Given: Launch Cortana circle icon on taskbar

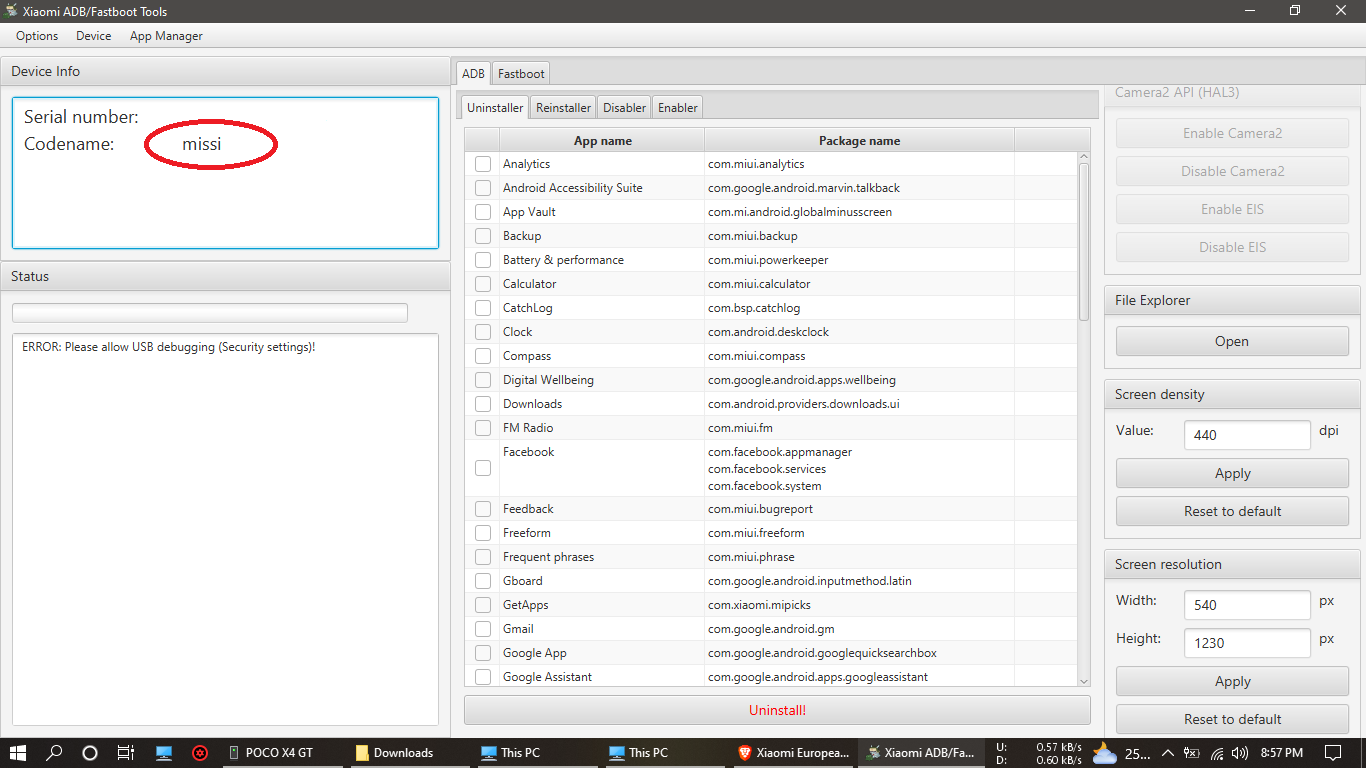Looking at the screenshot, I should (x=90, y=753).
